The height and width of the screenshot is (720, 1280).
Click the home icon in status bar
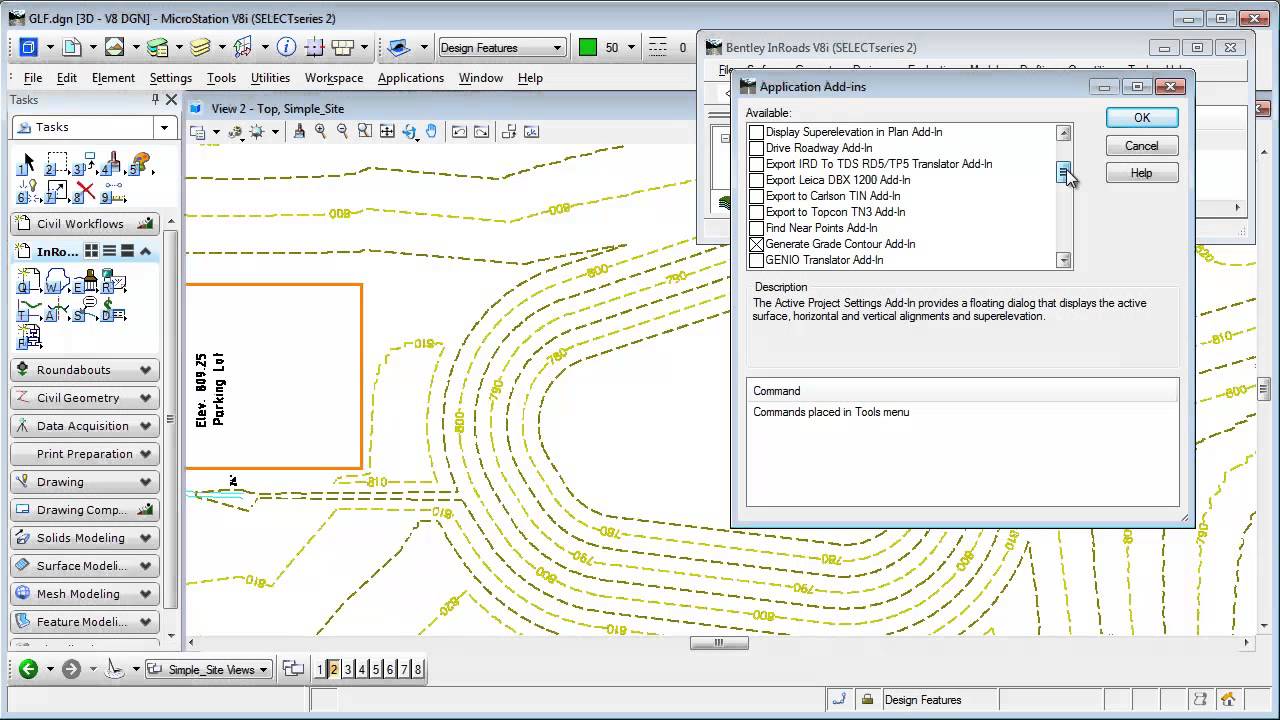tap(1228, 699)
